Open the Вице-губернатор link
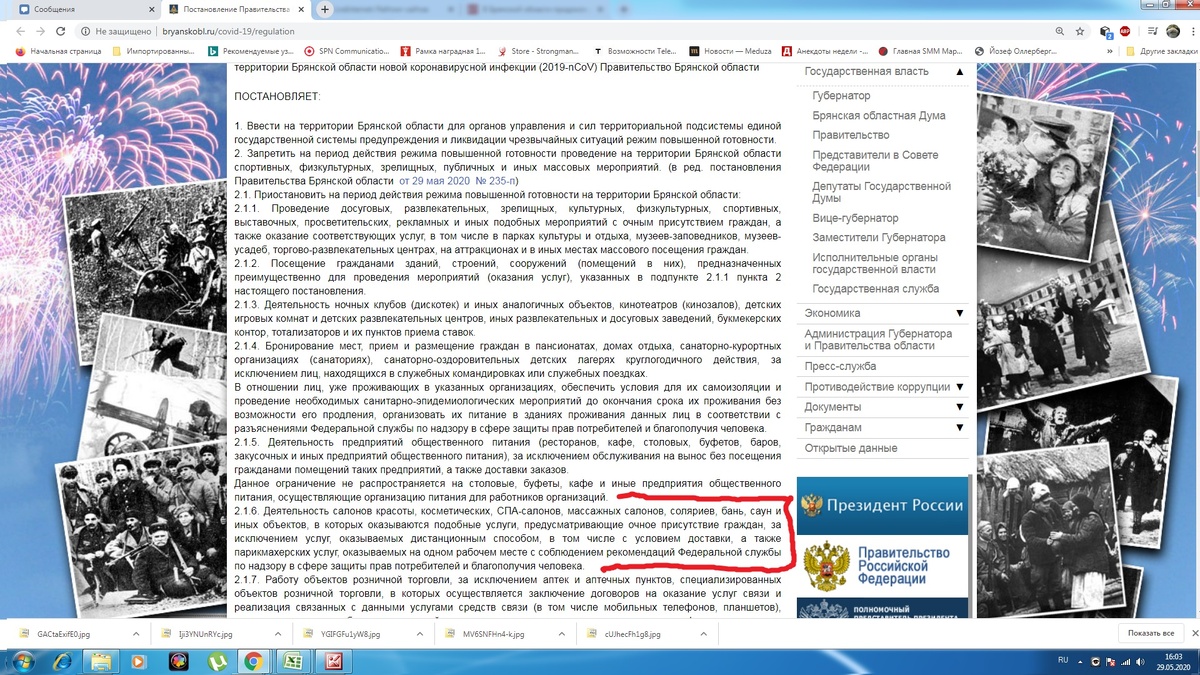The height and width of the screenshot is (675, 1200). coord(855,218)
